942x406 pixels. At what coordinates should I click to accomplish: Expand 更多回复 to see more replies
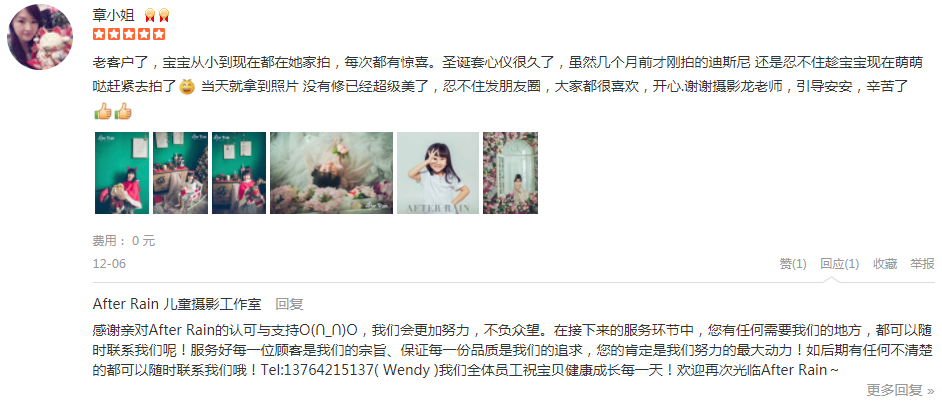[900, 390]
